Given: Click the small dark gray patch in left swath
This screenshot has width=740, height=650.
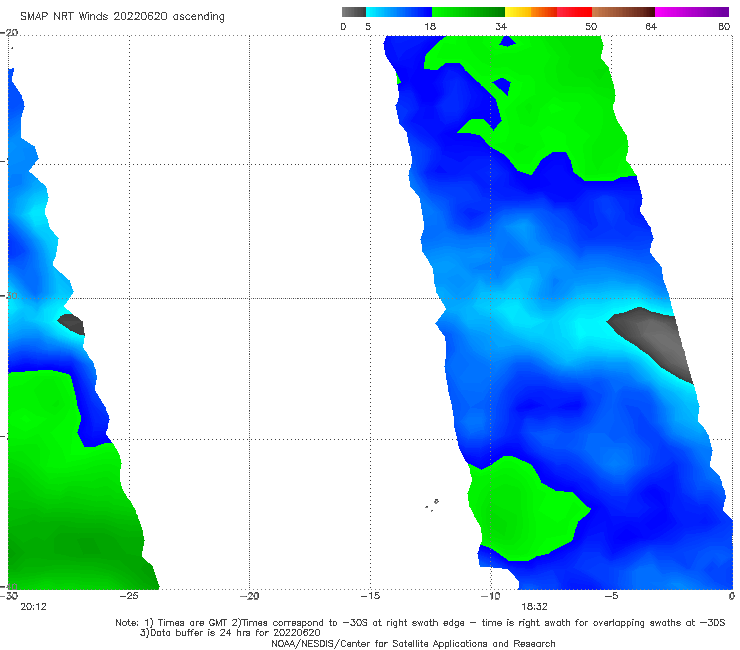Looking at the screenshot, I should [72, 324].
